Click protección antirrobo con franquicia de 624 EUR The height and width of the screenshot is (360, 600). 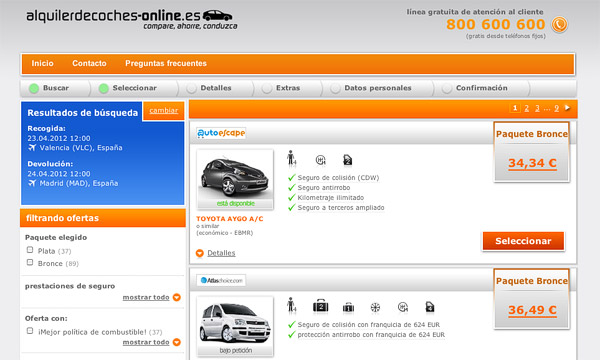click(x=371, y=334)
